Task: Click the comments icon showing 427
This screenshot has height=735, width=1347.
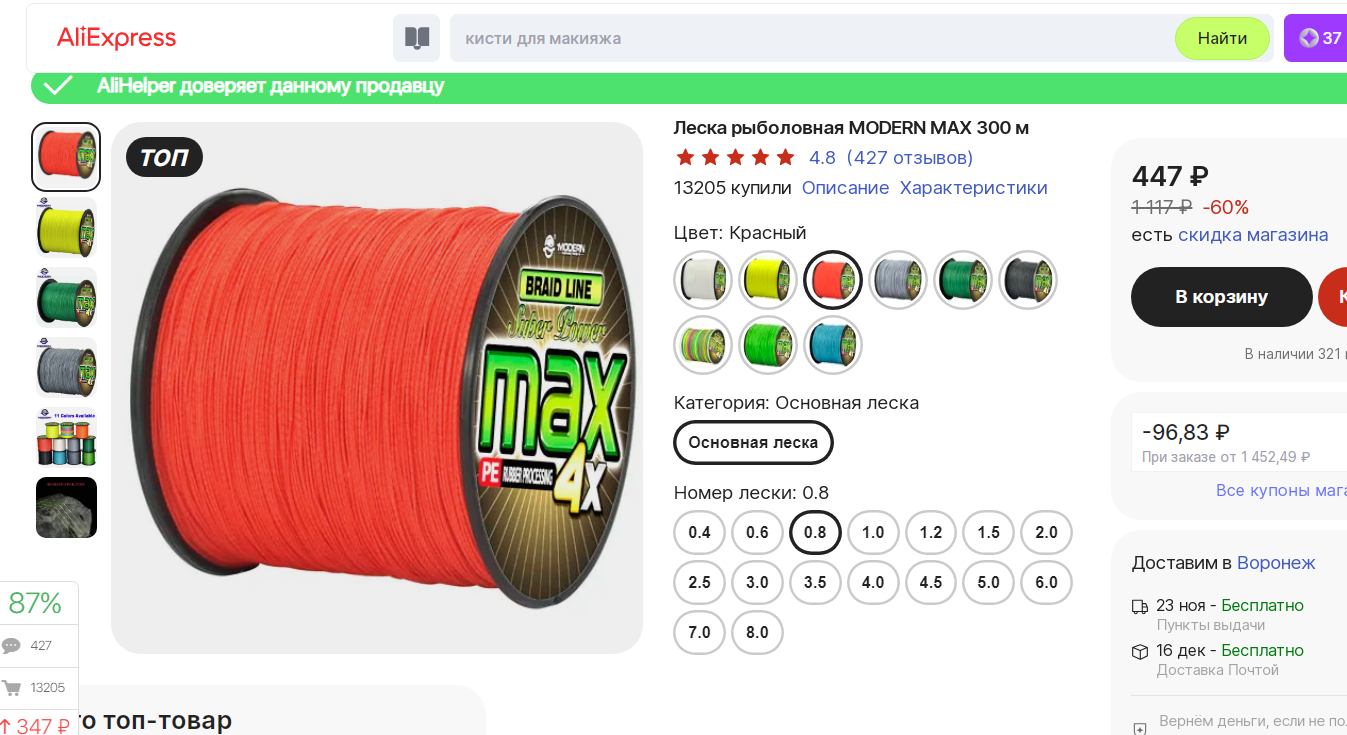Action: [x=11, y=646]
